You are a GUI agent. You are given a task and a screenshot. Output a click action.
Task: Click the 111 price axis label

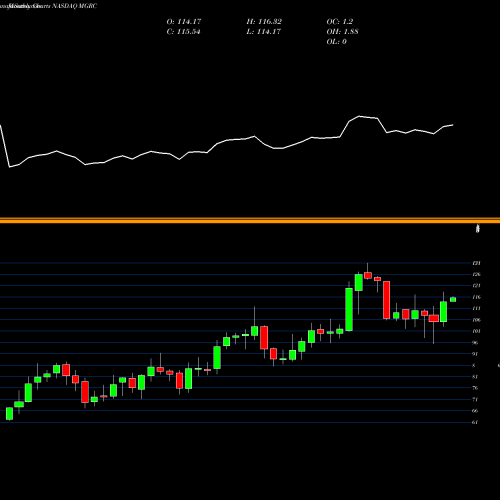tap(476, 309)
